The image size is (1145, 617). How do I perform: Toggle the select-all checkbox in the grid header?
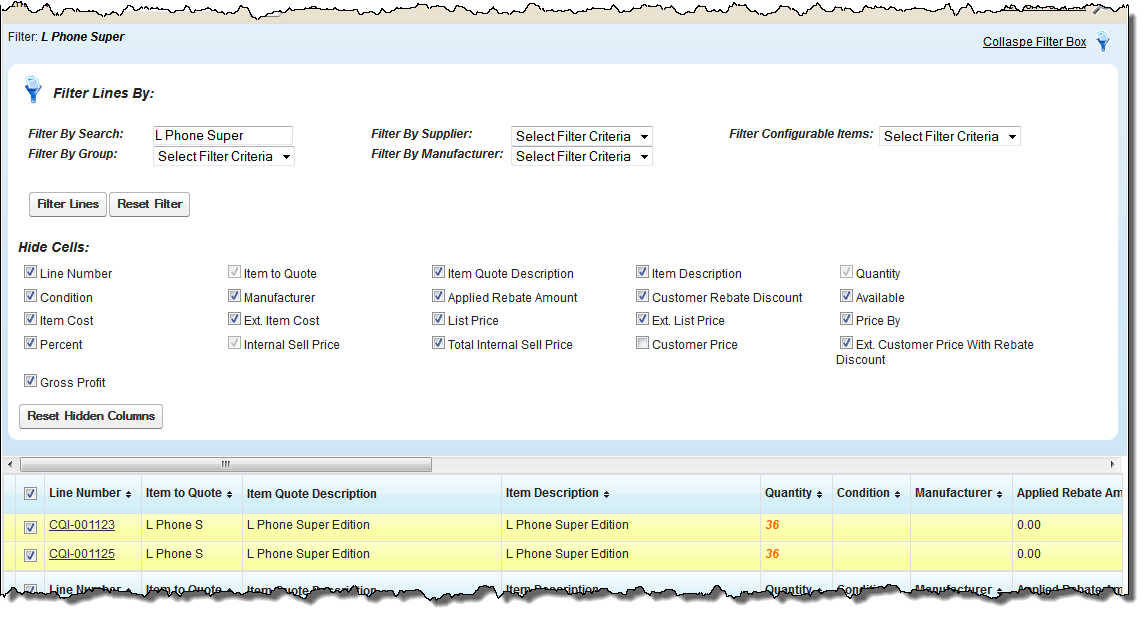click(x=29, y=493)
